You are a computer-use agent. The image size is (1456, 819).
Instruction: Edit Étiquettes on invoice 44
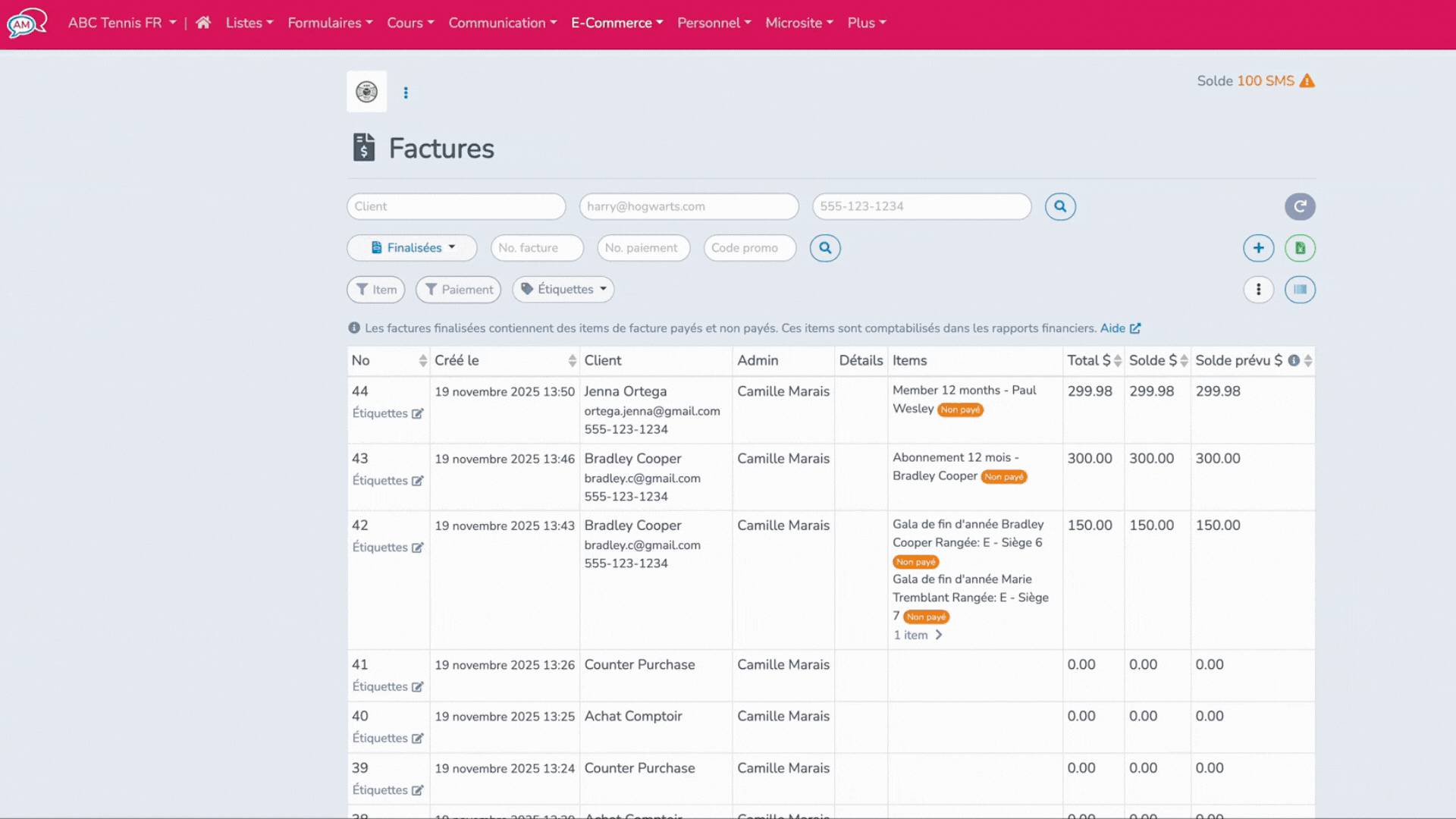[418, 413]
